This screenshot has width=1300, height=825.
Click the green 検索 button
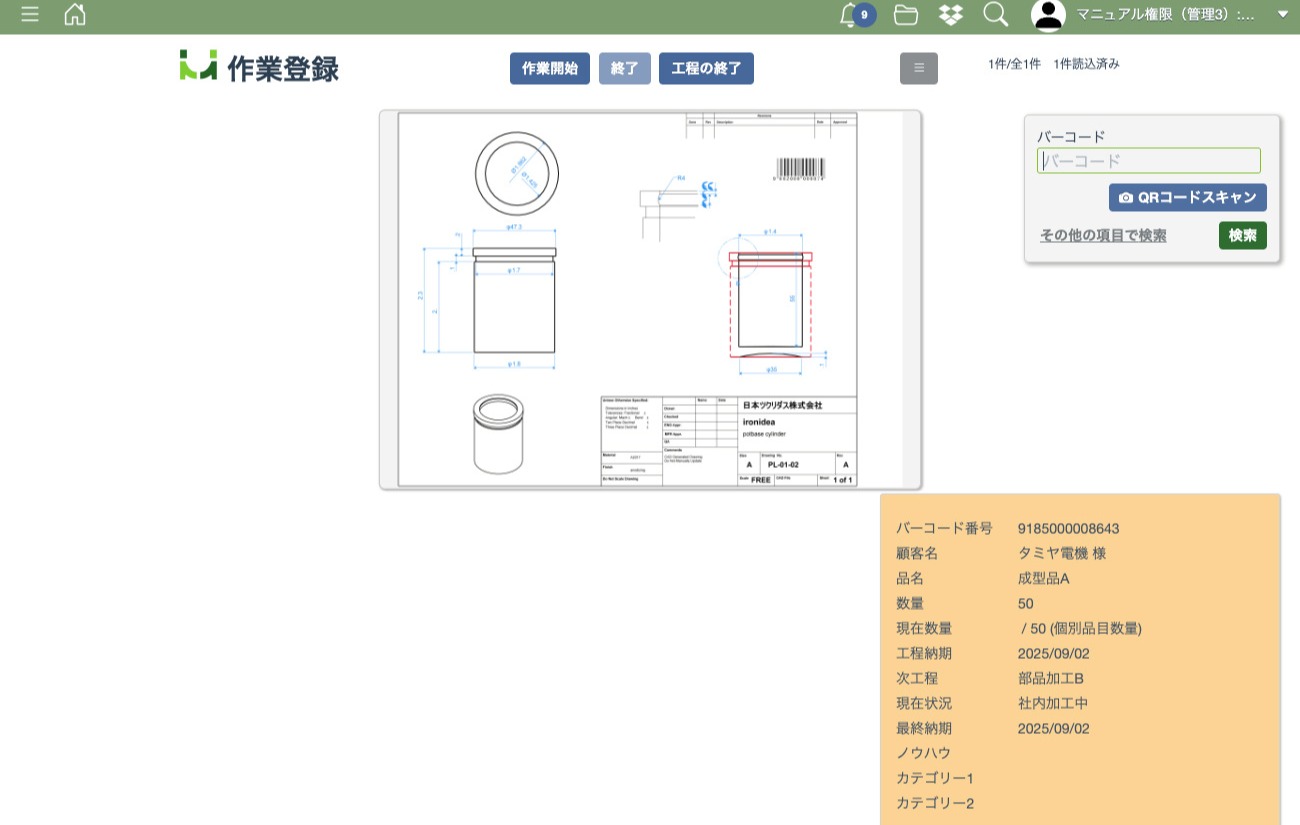pyautogui.click(x=1242, y=235)
